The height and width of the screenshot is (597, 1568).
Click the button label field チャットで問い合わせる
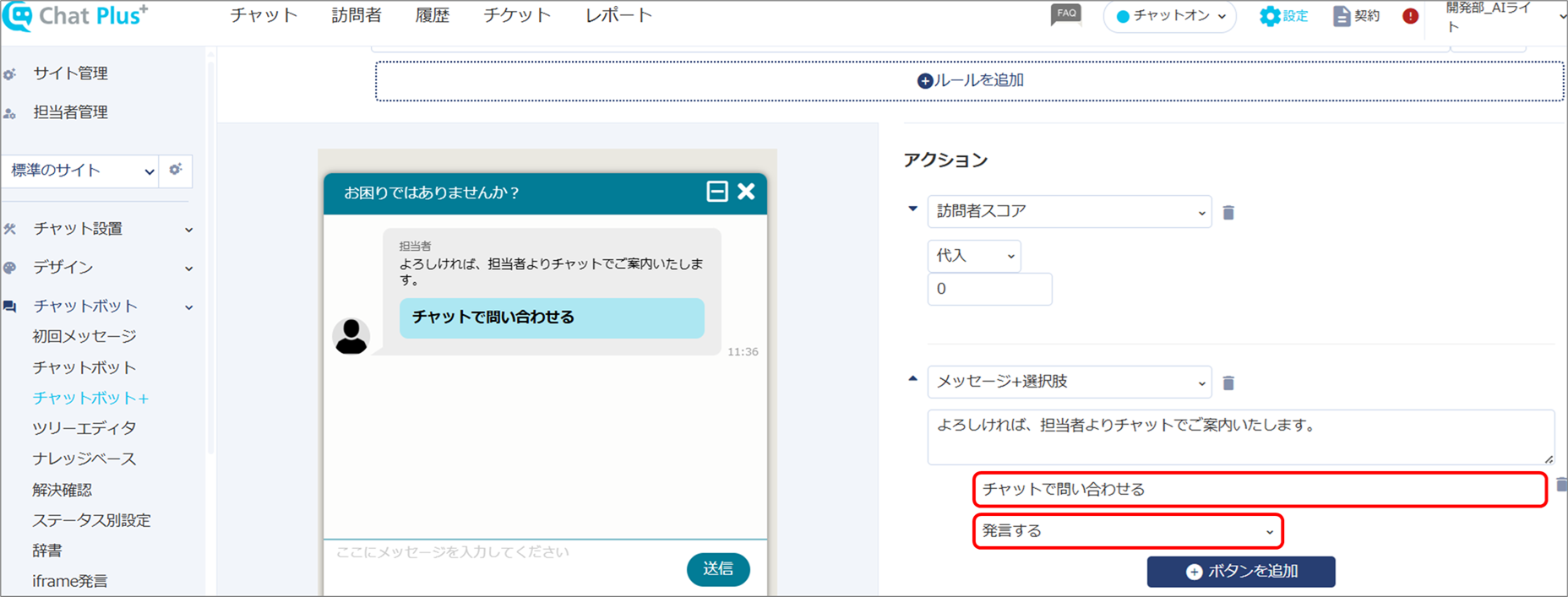point(1260,490)
